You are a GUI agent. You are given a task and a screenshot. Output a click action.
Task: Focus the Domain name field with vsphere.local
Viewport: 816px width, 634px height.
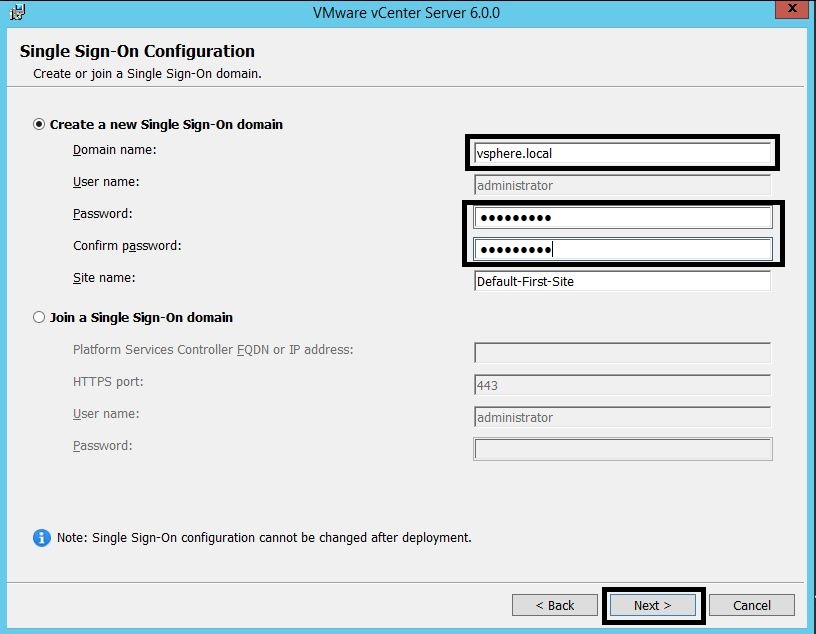point(621,154)
